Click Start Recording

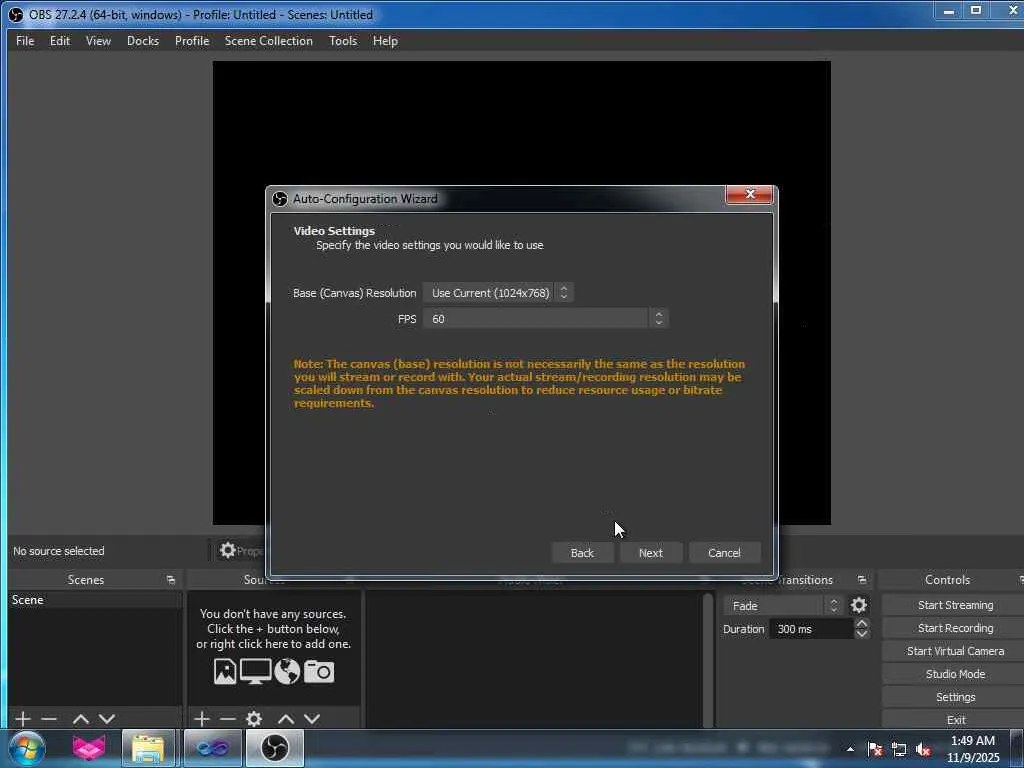[955, 628]
